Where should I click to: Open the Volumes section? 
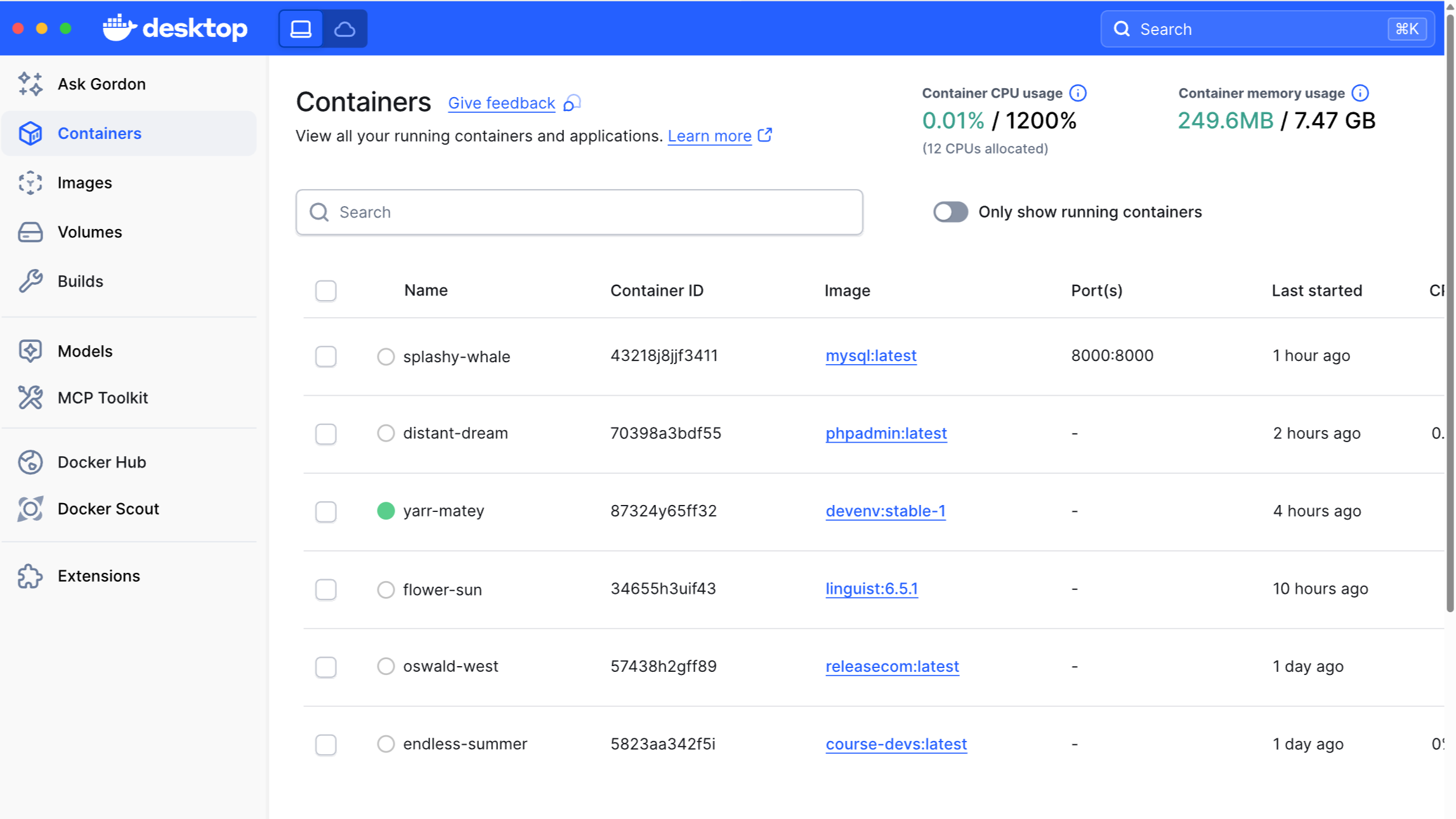click(89, 232)
